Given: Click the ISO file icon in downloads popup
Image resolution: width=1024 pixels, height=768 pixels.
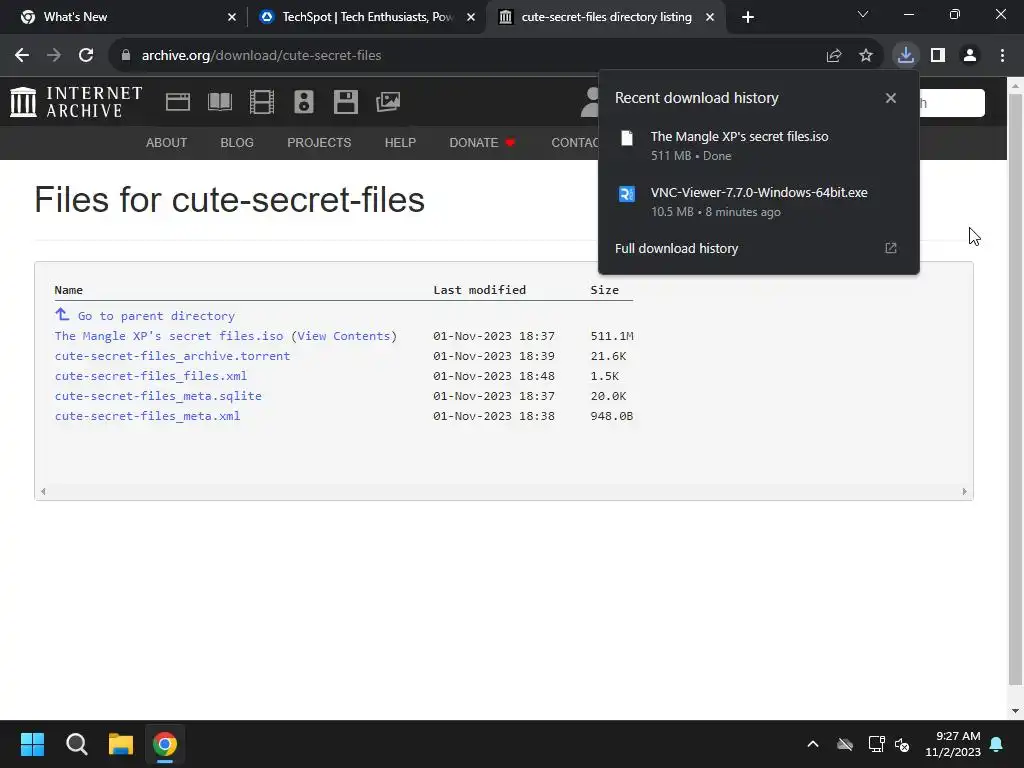Looking at the screenshot, I should pyautogui.click(x=627, y=138).
